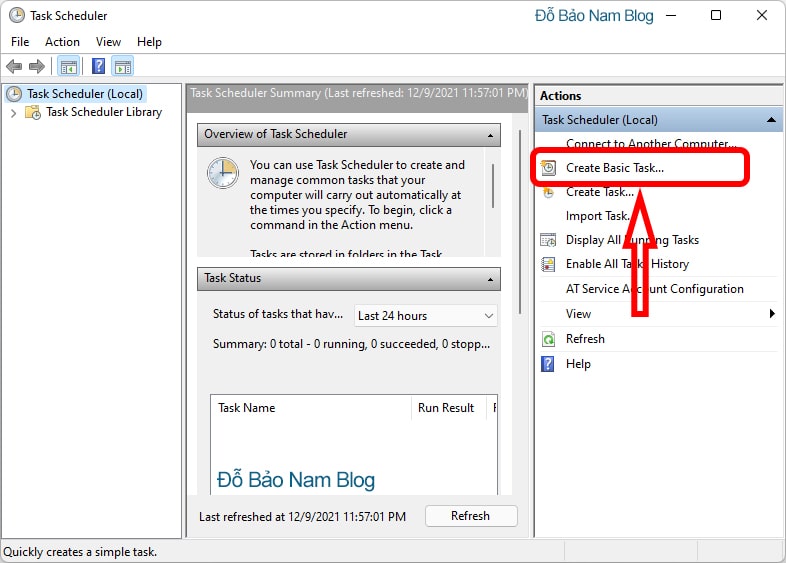This screenshot has width=786, height=563.
Task: Expand the Task Scheduler Library tree node
Action: (14, 113)
